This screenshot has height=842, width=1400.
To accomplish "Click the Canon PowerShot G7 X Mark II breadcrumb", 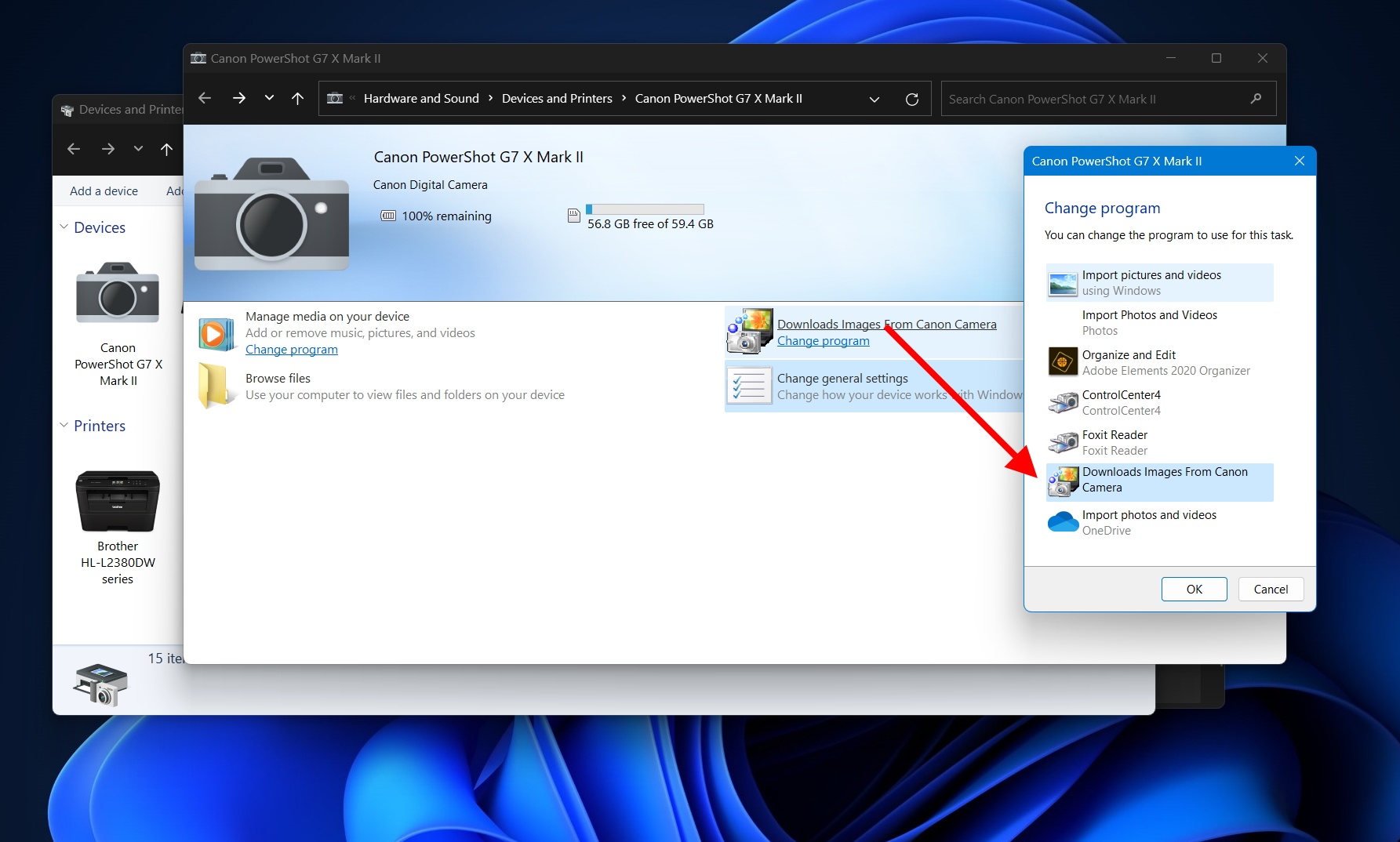I will click(718, 98).
